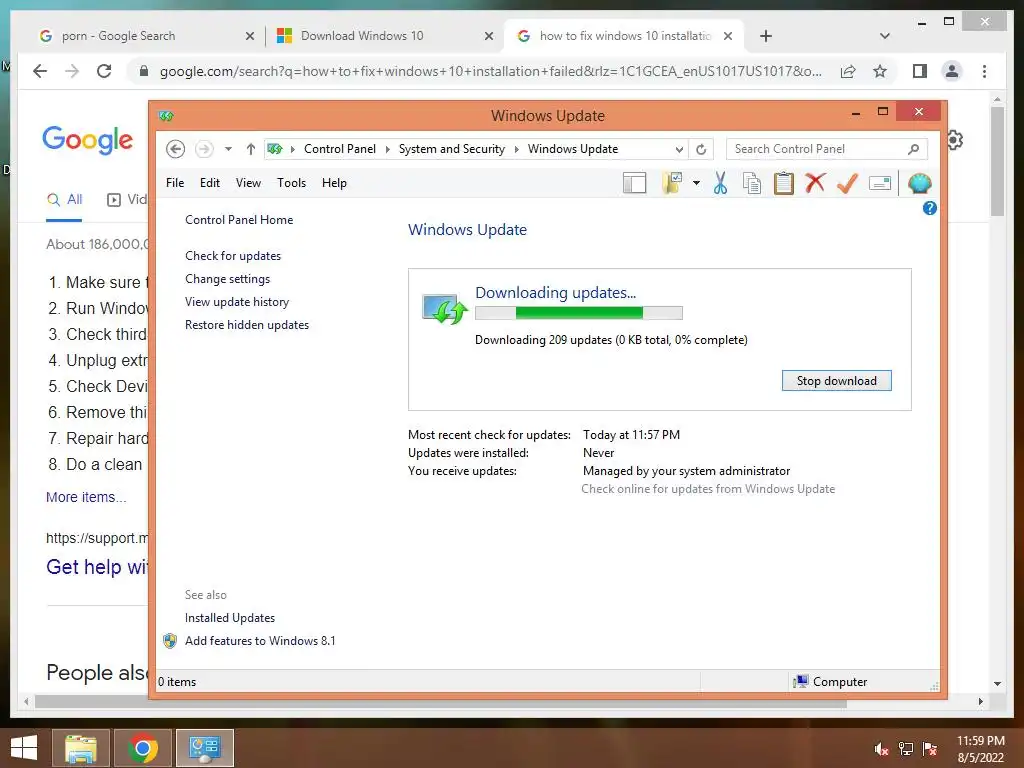This screenshot has height=768, width=1024.
Task: Click Check for updates link
Action: 233,256
